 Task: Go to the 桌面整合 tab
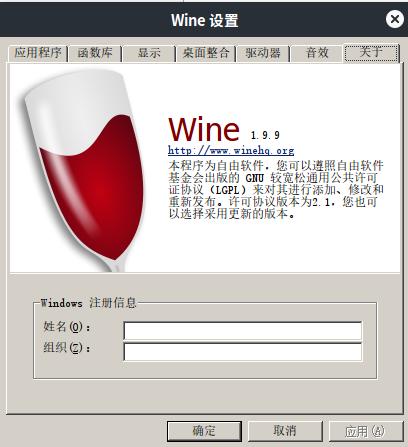tap(206, 53)
